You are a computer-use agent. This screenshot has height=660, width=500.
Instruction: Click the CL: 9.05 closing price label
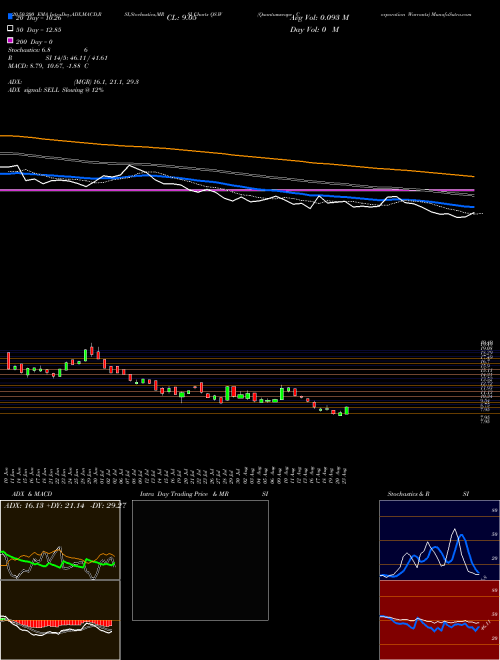point(182,18)
